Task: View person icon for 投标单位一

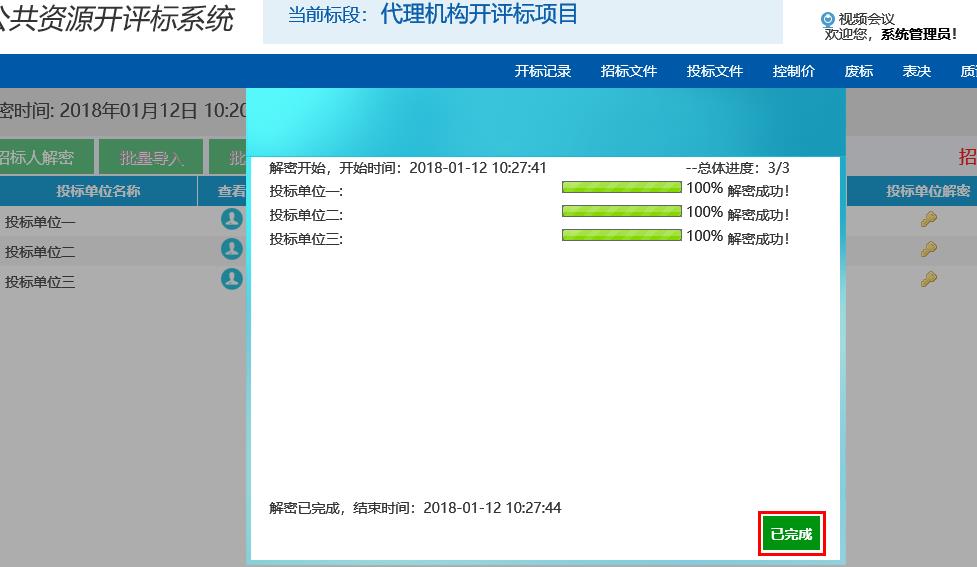Action: tap(232, 219)
